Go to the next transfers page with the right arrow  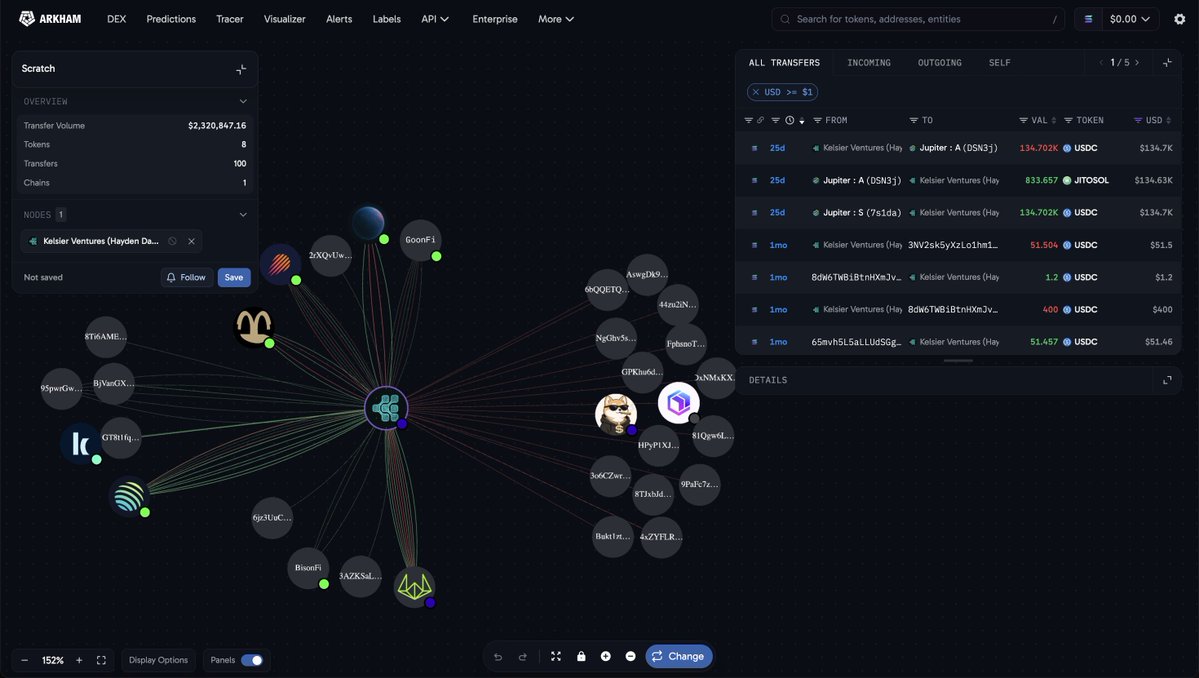pyautogui.click(x=1137, y=63)
